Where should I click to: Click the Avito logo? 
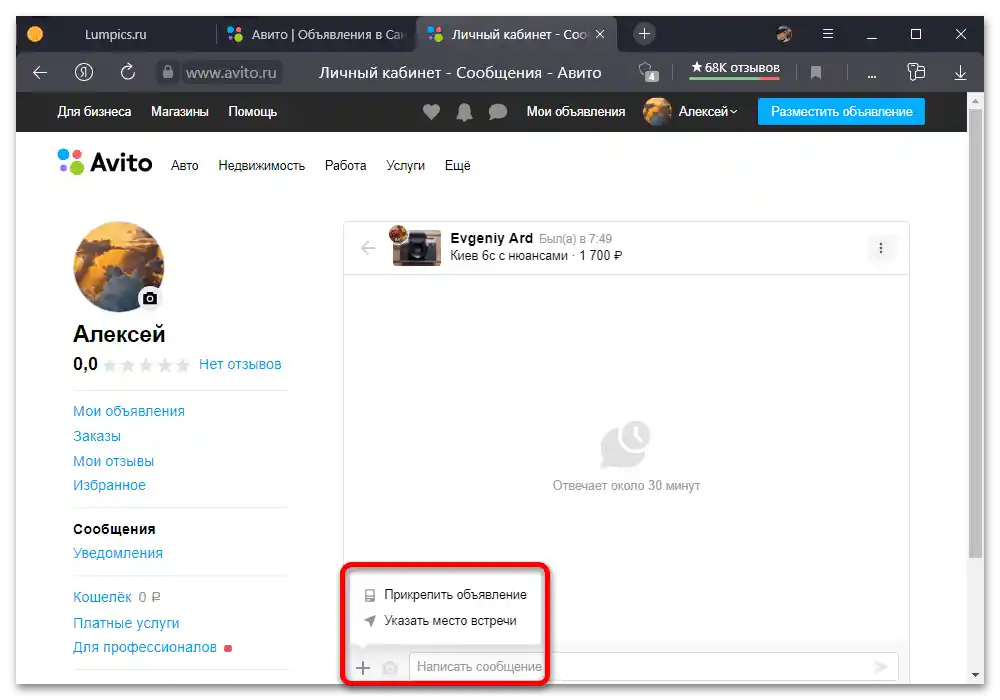point(105,163)
